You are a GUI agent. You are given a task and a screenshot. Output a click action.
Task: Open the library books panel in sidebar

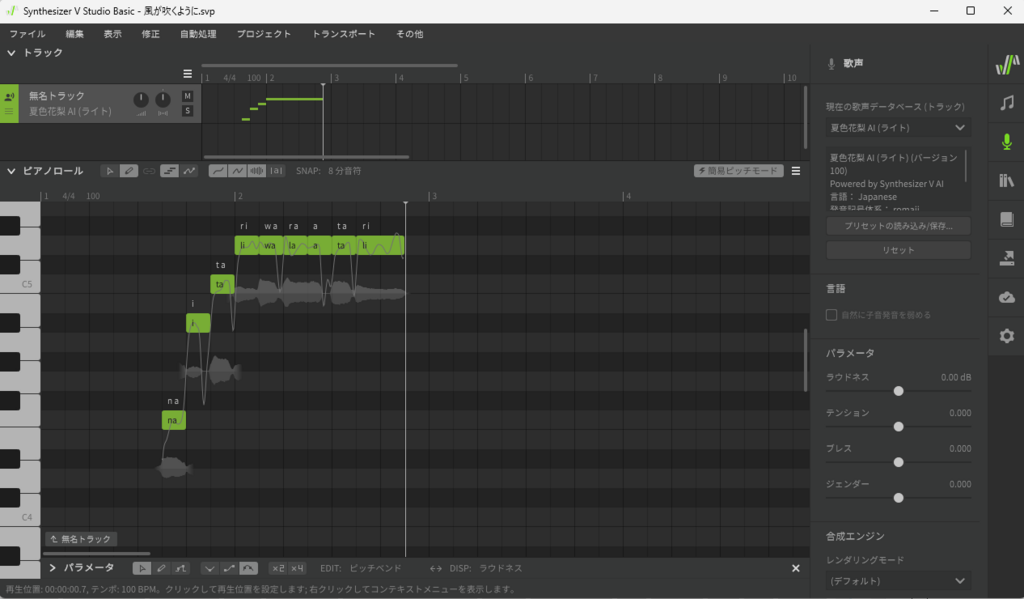[x=1006, y=181]
